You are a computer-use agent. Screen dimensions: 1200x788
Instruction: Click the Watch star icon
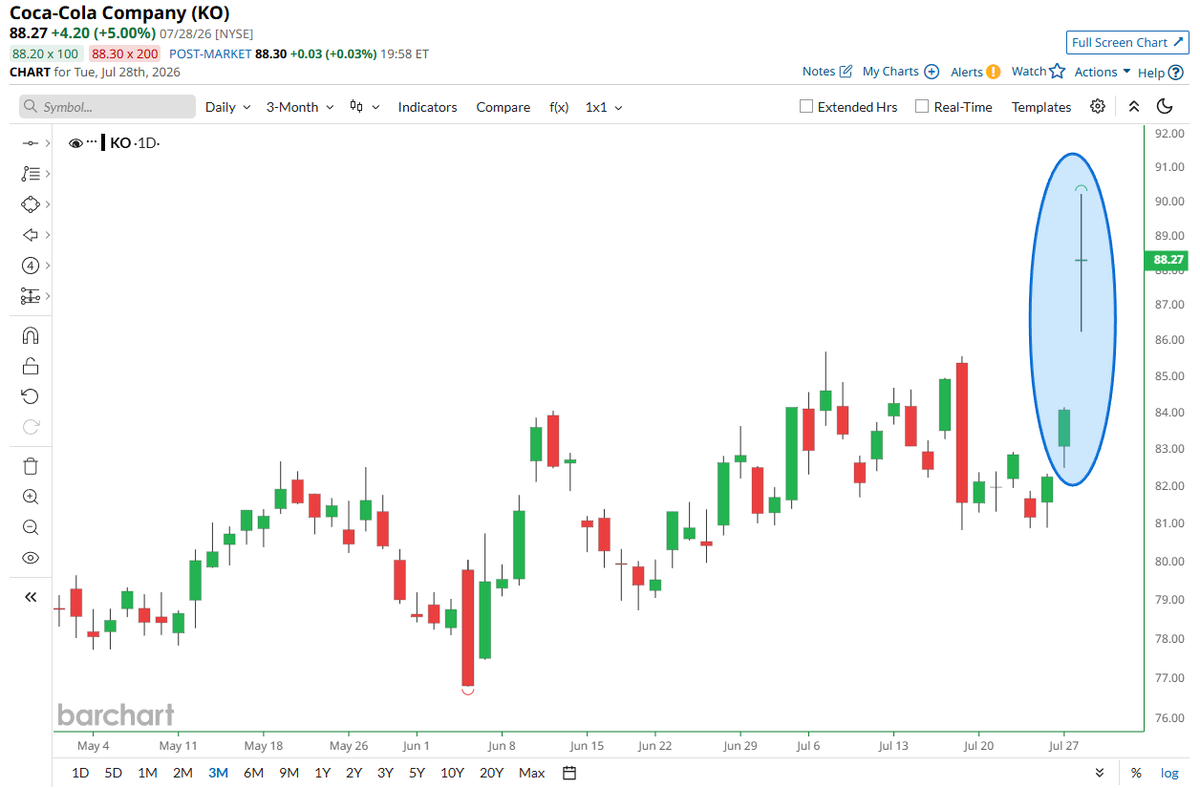(1057, 71)
